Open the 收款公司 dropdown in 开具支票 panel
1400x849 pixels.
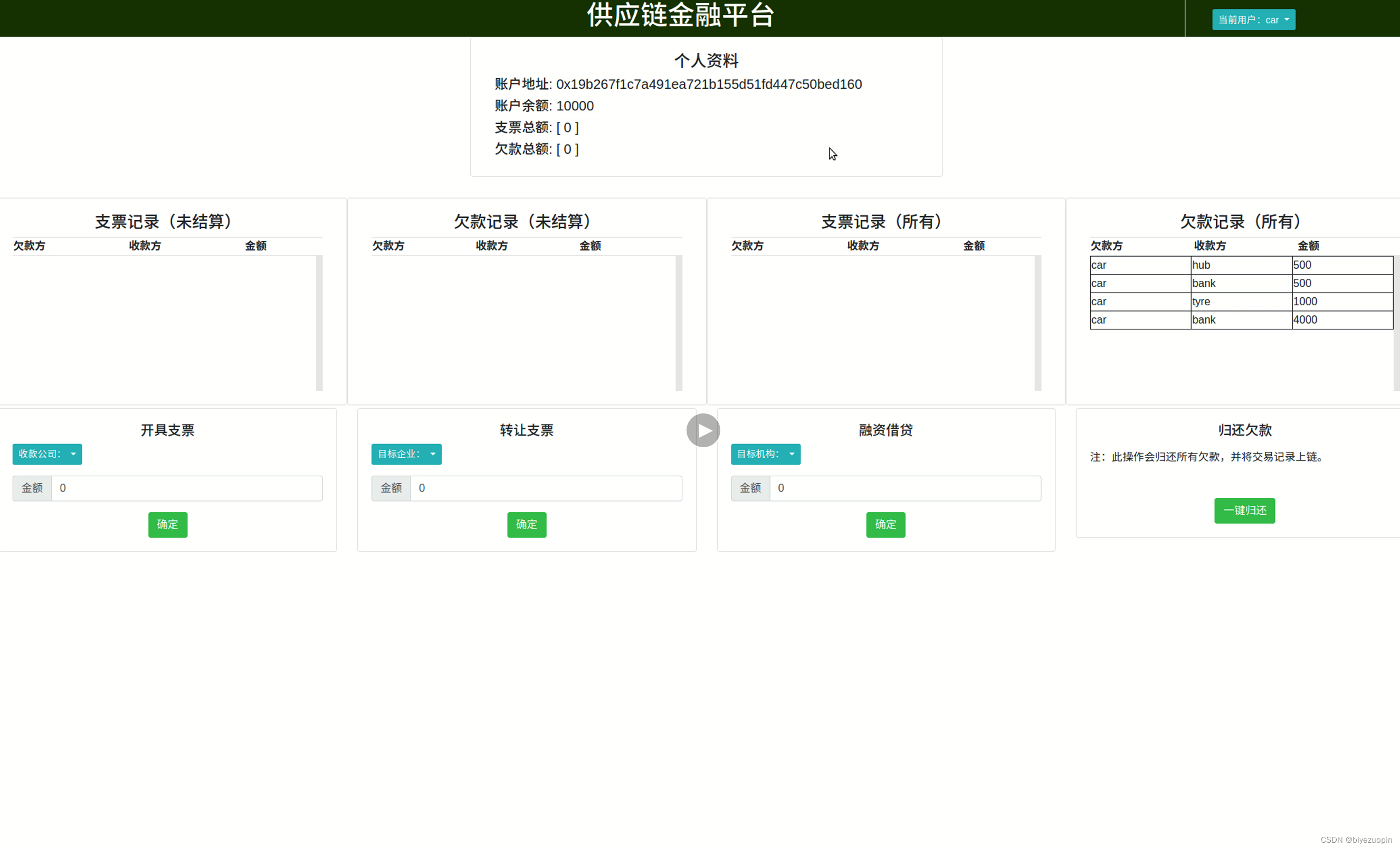(47, 454)
